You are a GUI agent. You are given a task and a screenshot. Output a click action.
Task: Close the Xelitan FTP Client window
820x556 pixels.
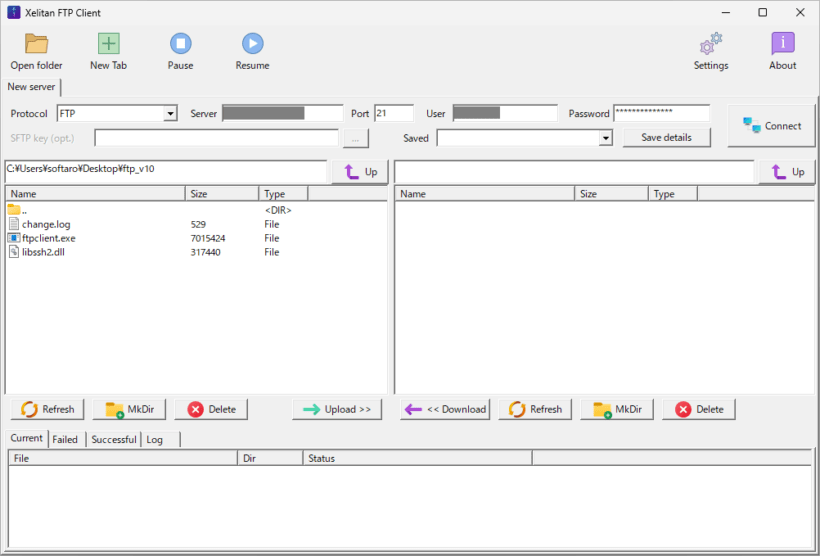coord(800,13)
